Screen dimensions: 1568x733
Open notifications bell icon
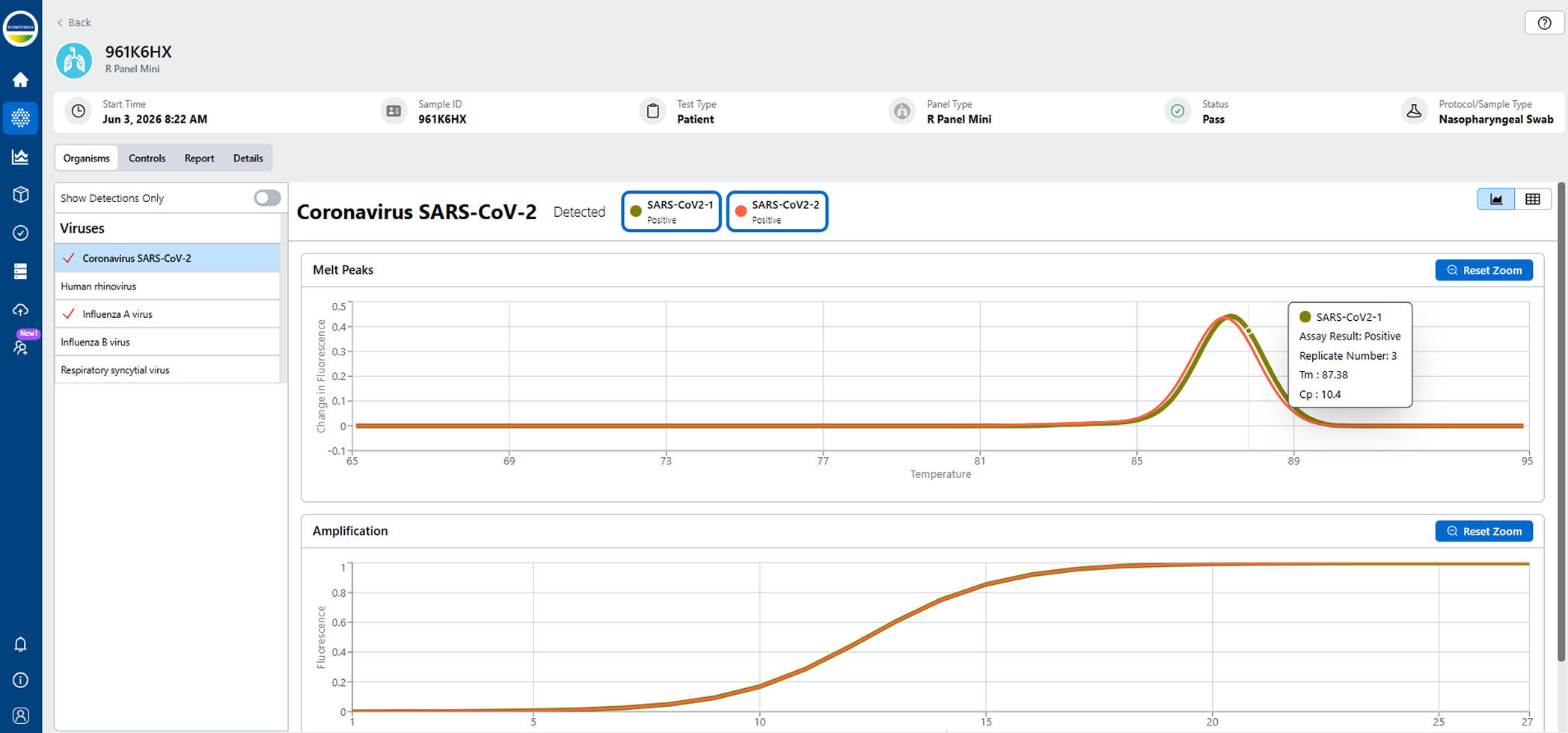point(20,644)
